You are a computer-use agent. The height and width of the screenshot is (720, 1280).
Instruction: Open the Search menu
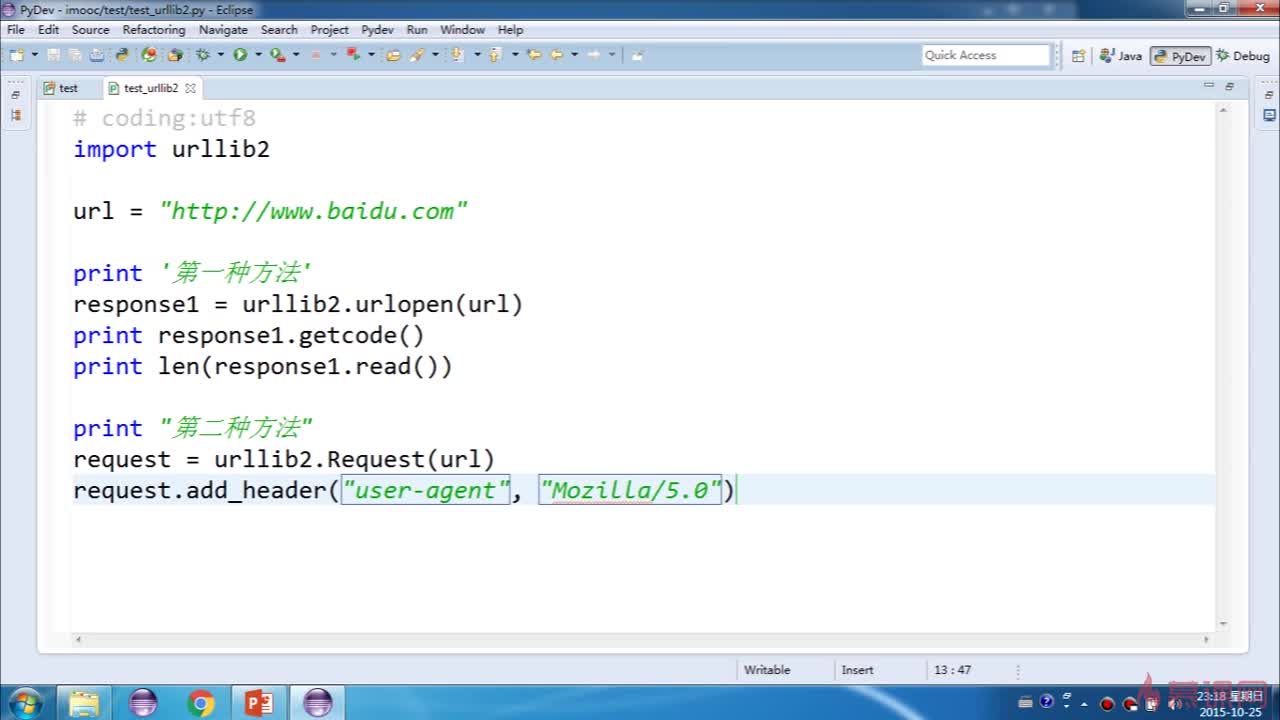pyautogui.click(x=279, y=30)
